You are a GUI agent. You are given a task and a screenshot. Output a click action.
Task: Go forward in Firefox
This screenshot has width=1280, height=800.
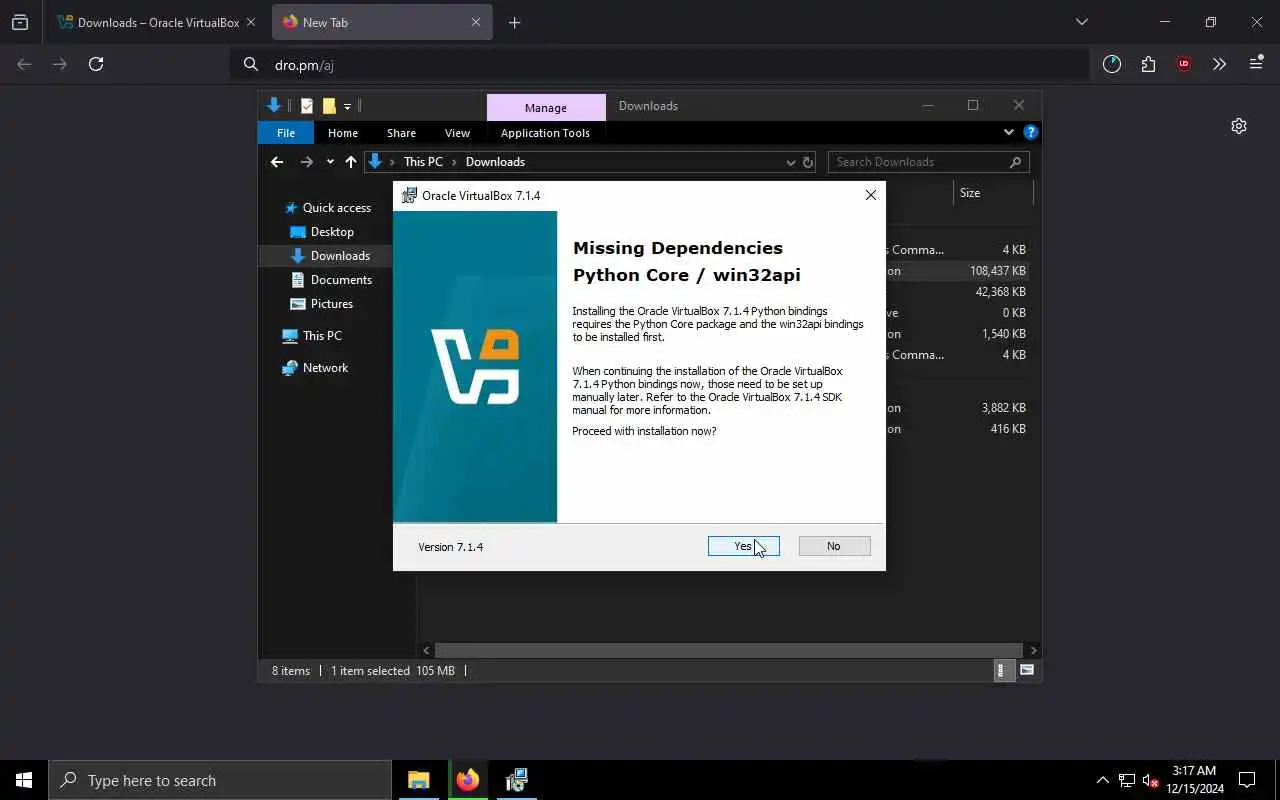tap(60, 64)
